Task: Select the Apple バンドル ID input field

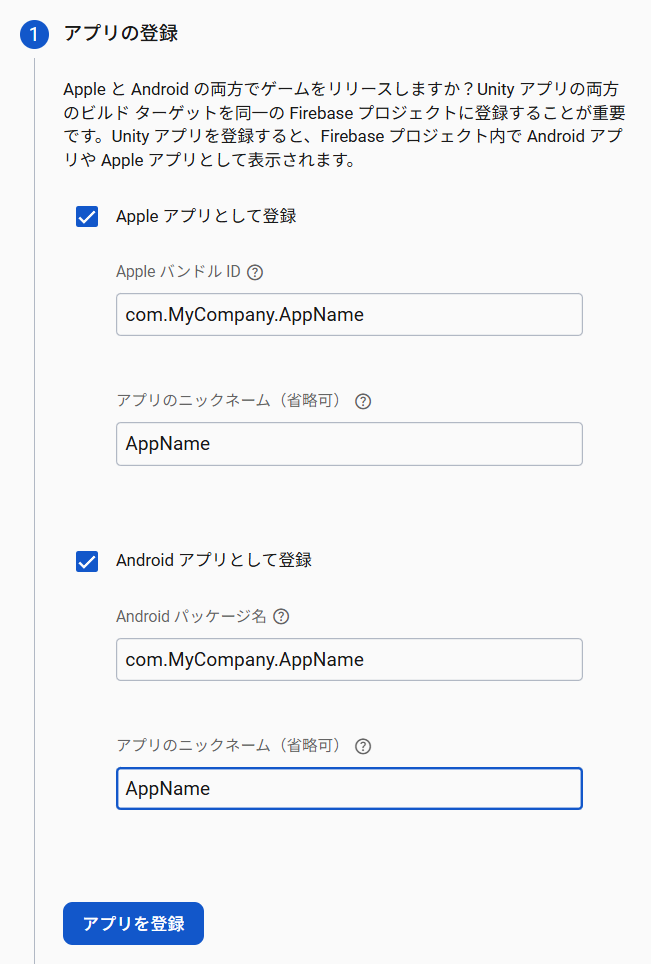Action: (x=348, y=314)
